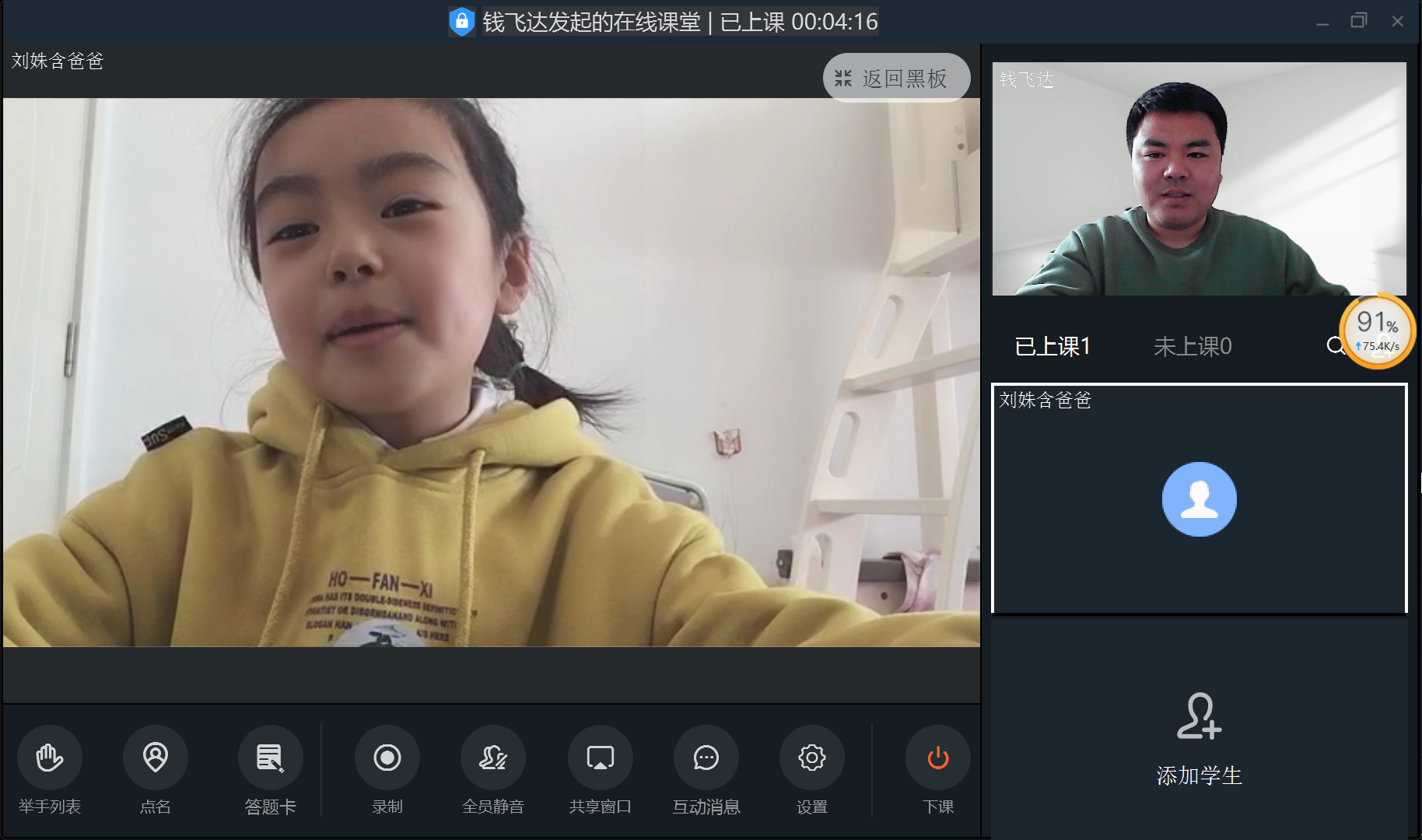Image resolution: width=1422 pixels, height=840 pixels.
Task: Start a 点名 roll call
Action: point(156,758)
